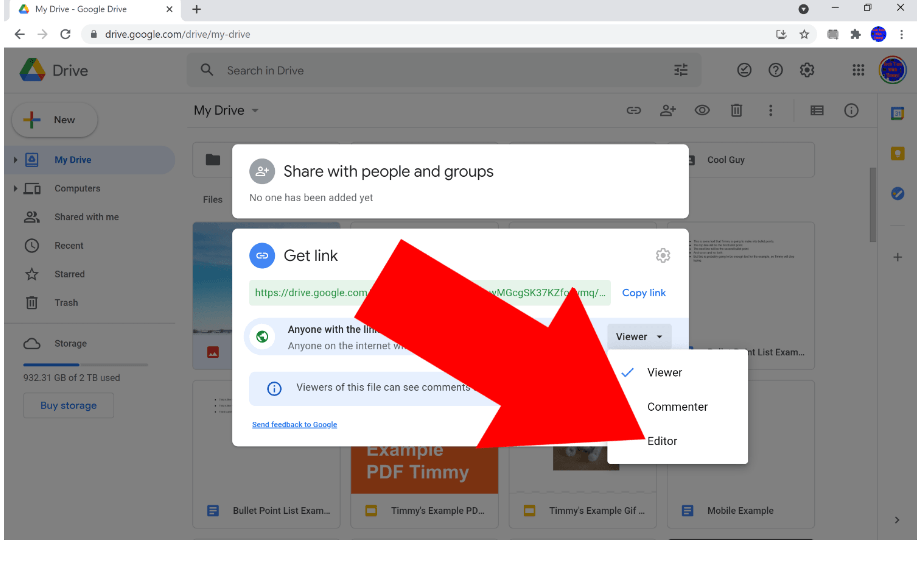Click the Copy link button
923x562 pixels.
click(x=643, y=292)
